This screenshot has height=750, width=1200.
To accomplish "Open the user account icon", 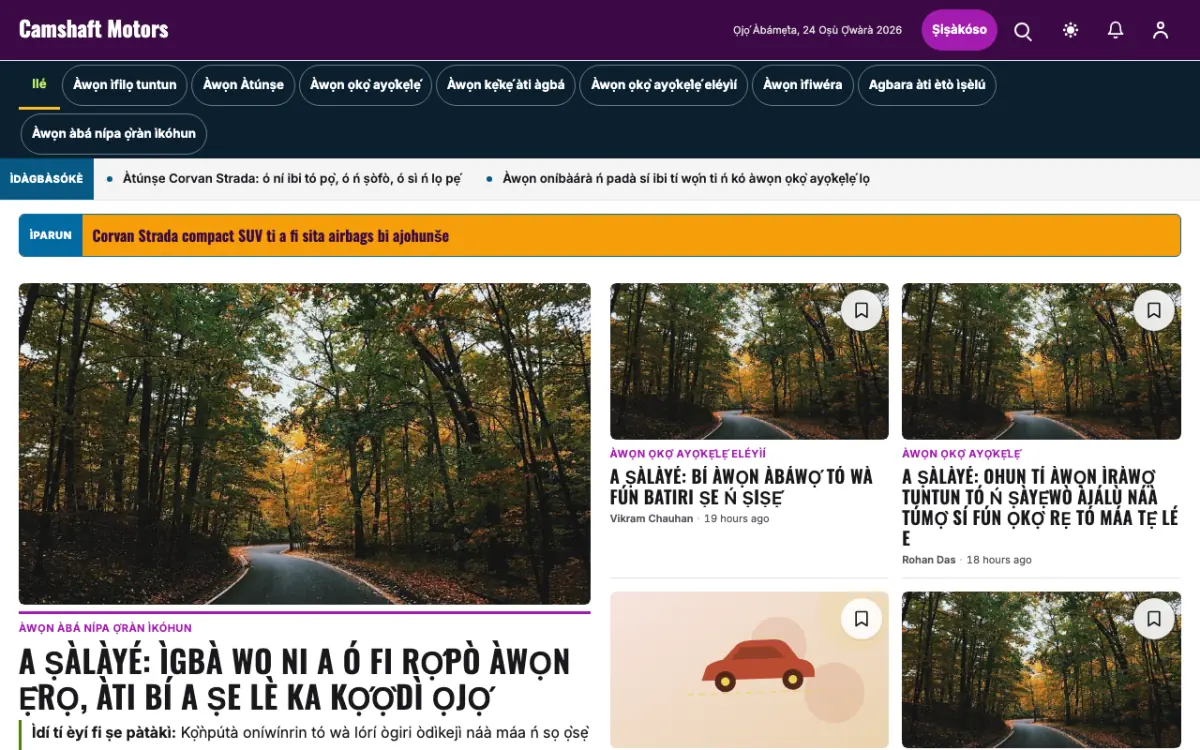I will click(1160, 30).
